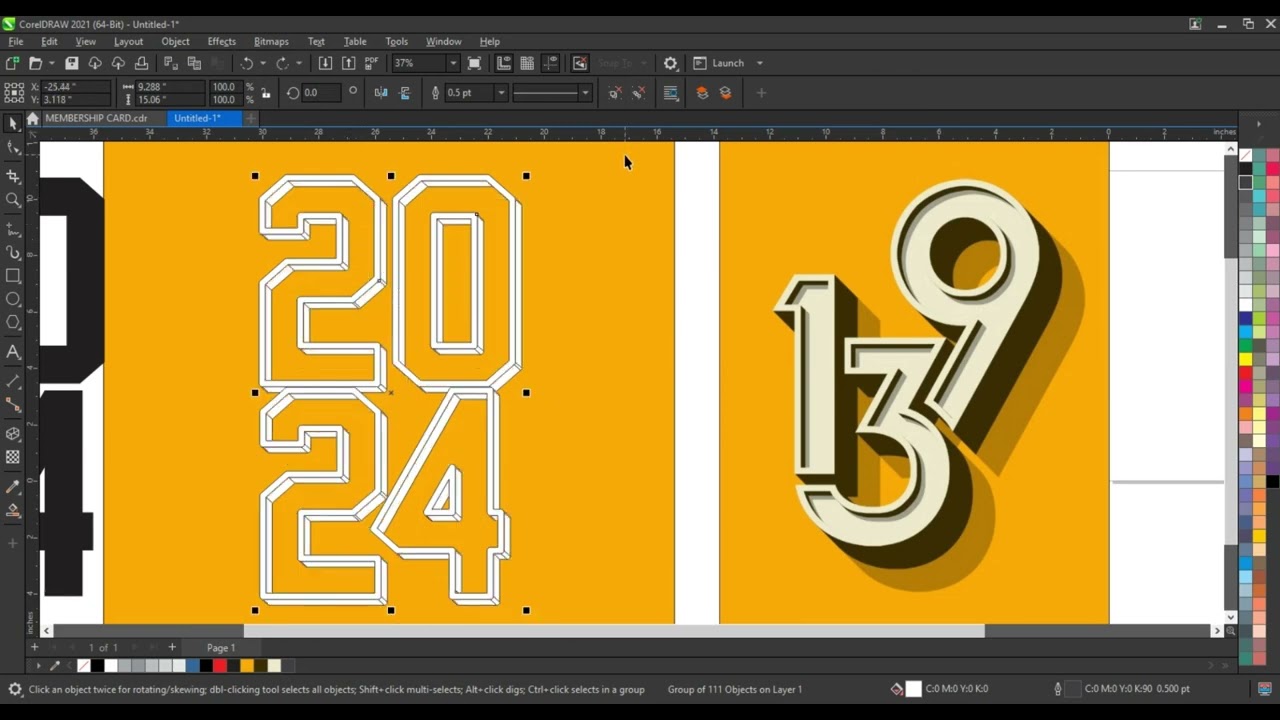This screenshot has height=720, width=1280.
Task: Add a new document tab
Action: 251,118
